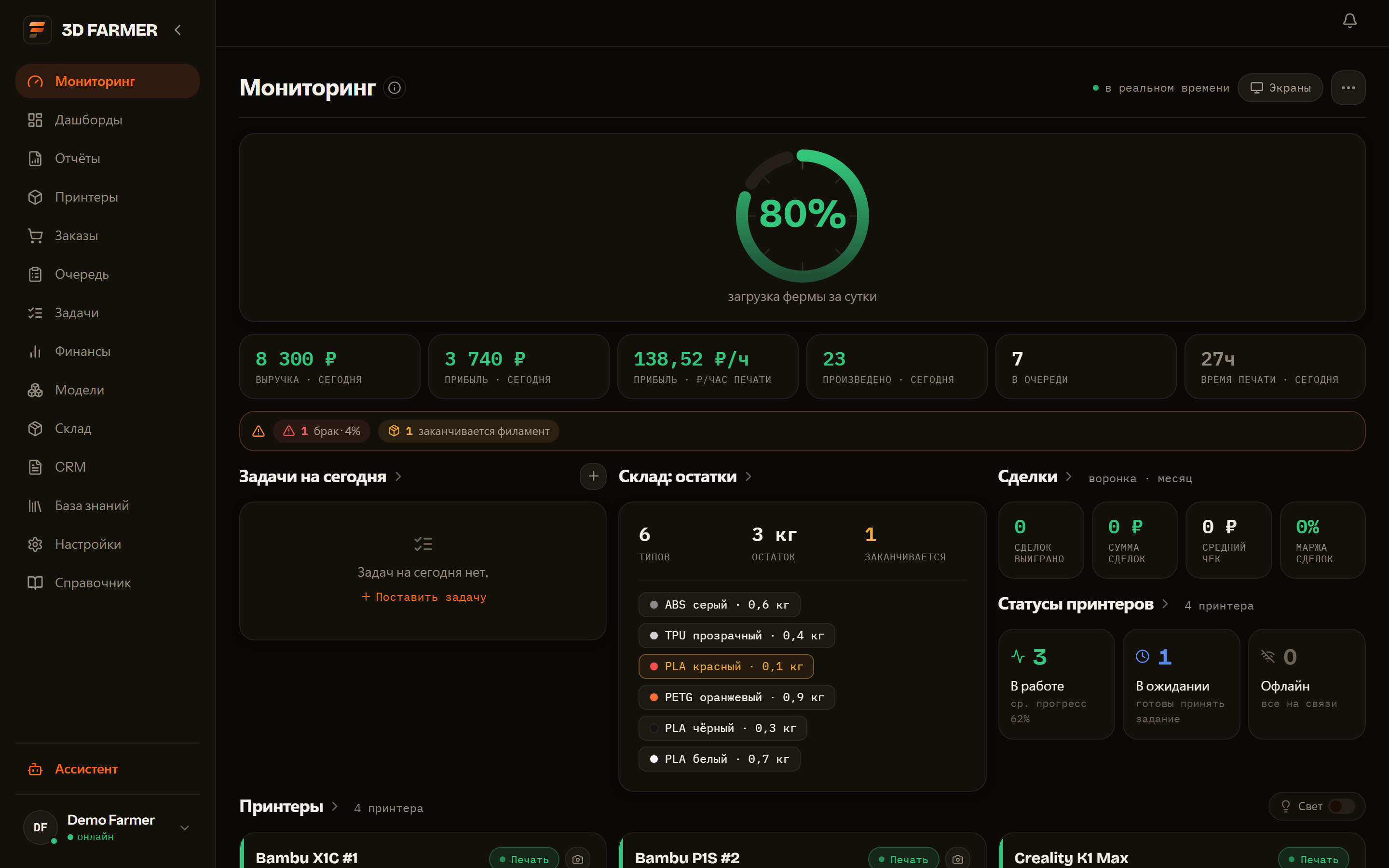Click the 8 300 ₽ Выручка card
This screenshot has width=1389, height=868.
point(329,366)
